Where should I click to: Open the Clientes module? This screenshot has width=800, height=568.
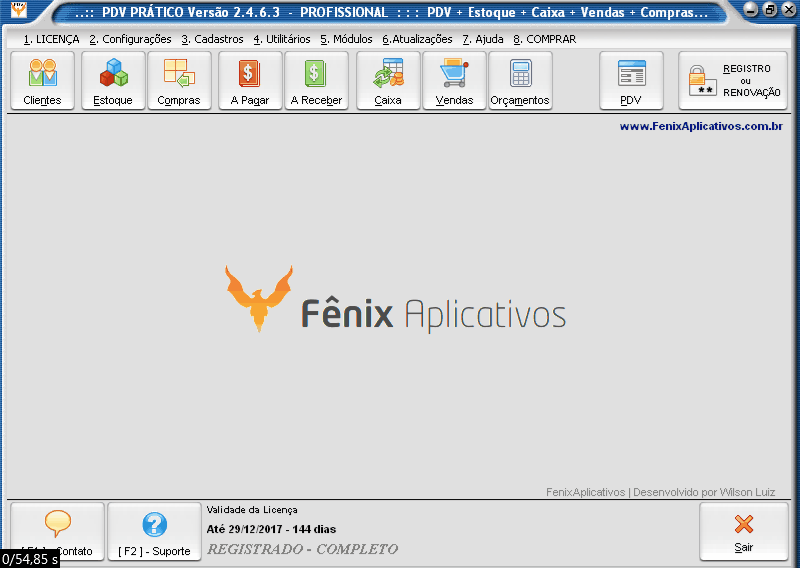coord(42,80)
